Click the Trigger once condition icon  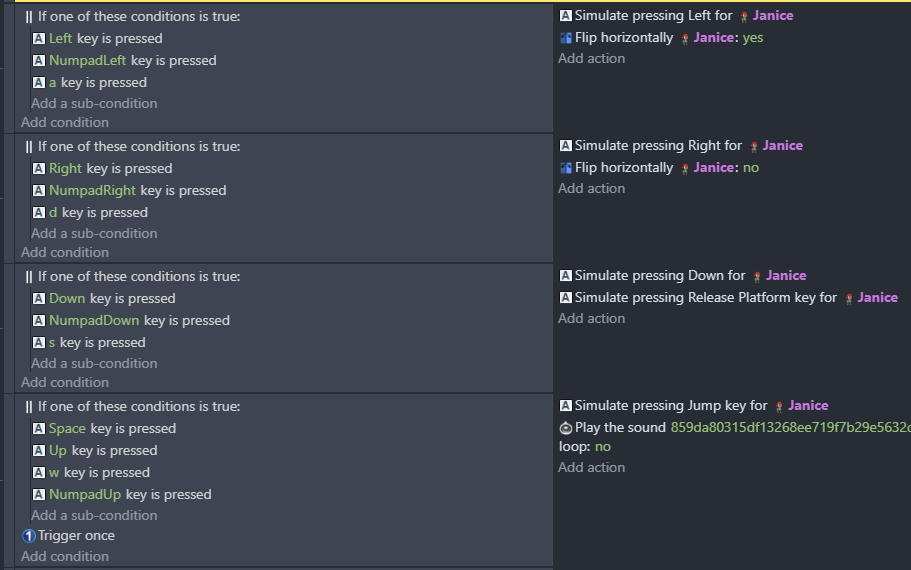[x=29, y=536]
